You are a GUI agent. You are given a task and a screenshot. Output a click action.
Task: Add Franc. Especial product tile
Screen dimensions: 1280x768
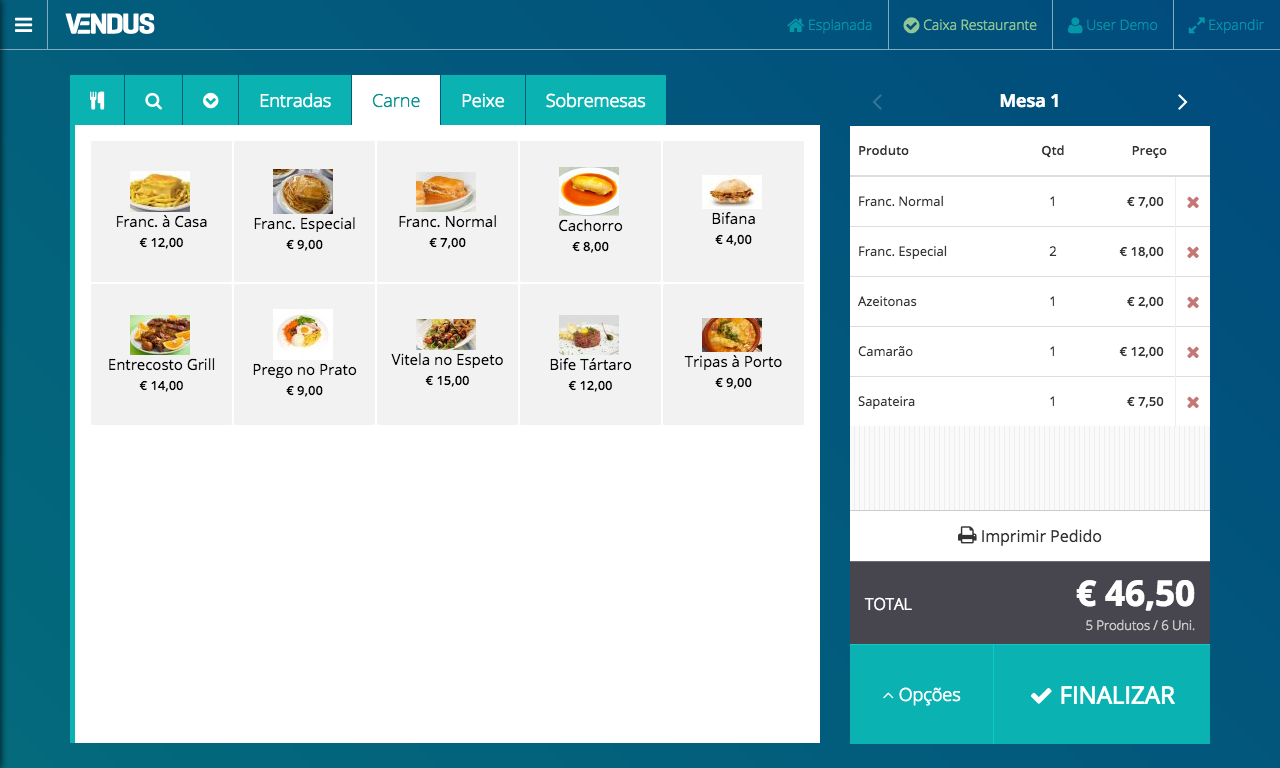point(304,211)
